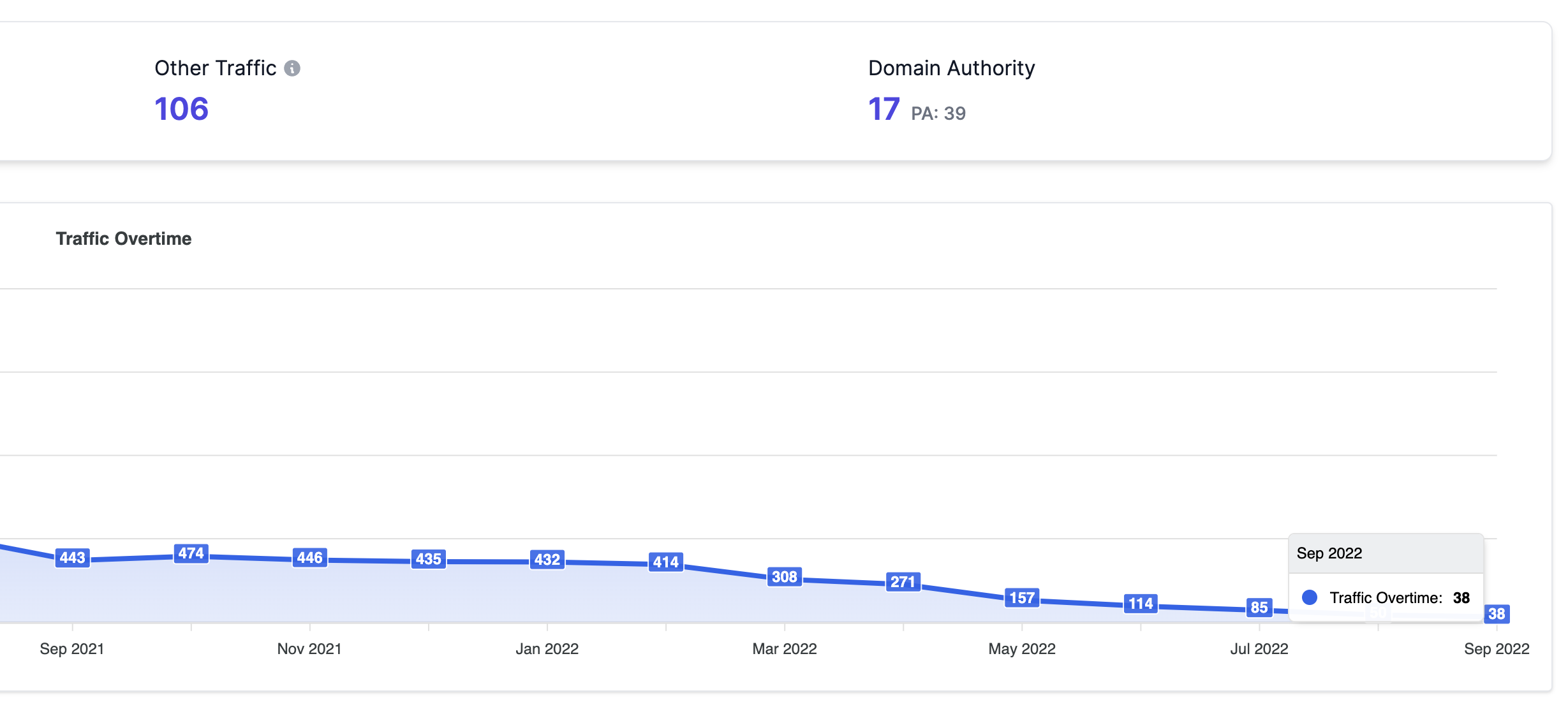
Task: Click the Sep 2021 axis label
Action: (x=72, y=649)
